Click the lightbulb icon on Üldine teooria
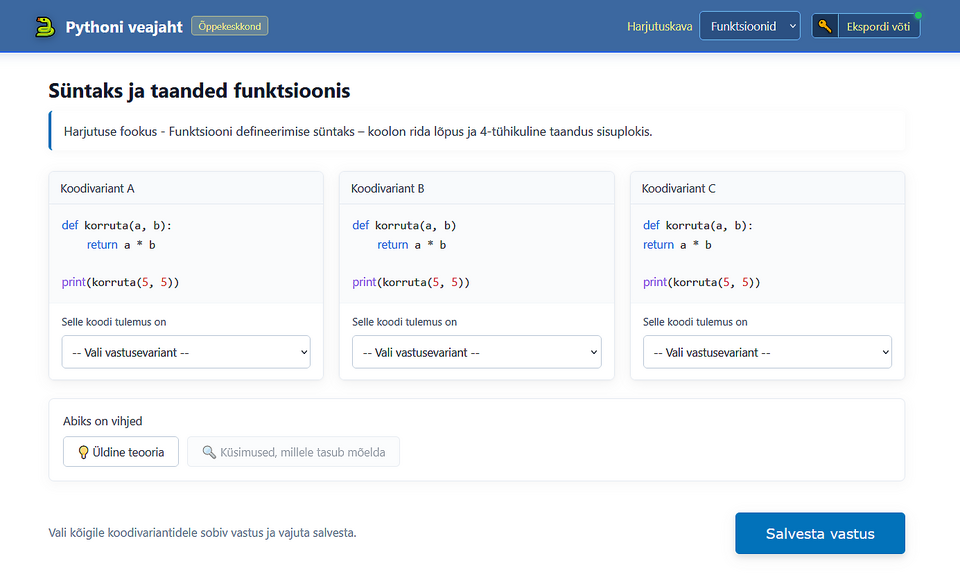 83,452
